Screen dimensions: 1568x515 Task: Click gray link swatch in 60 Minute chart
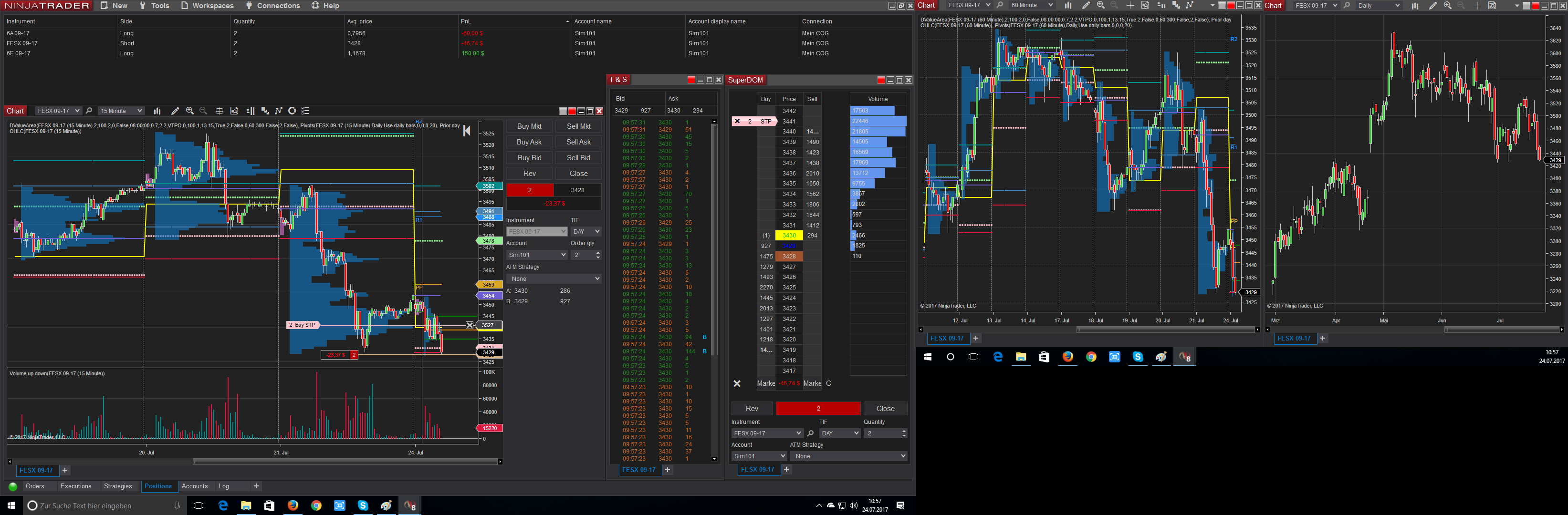tap(1222, 5)
